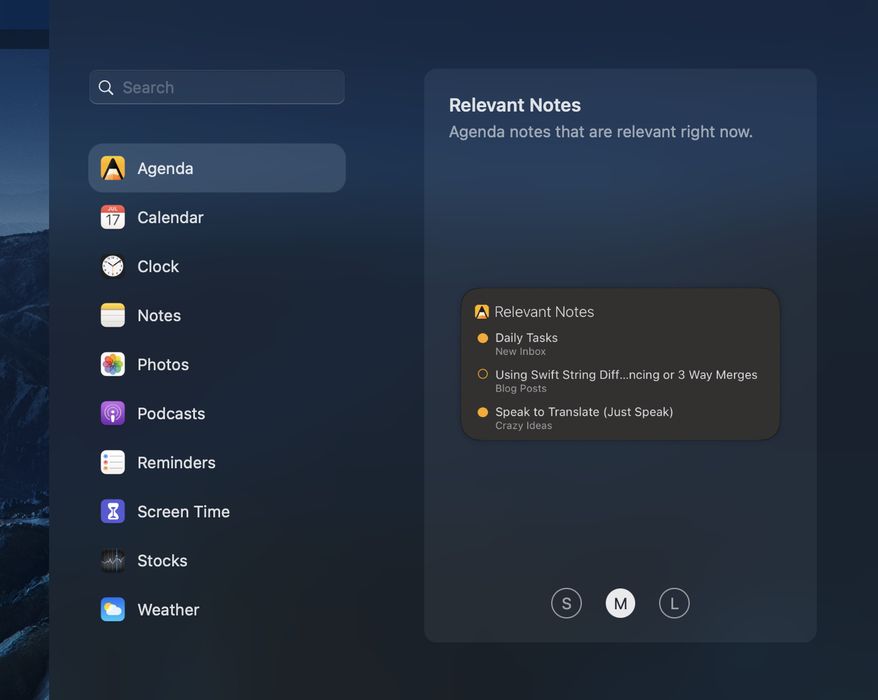Select the Agenda label in the widget list

point(165,169)
